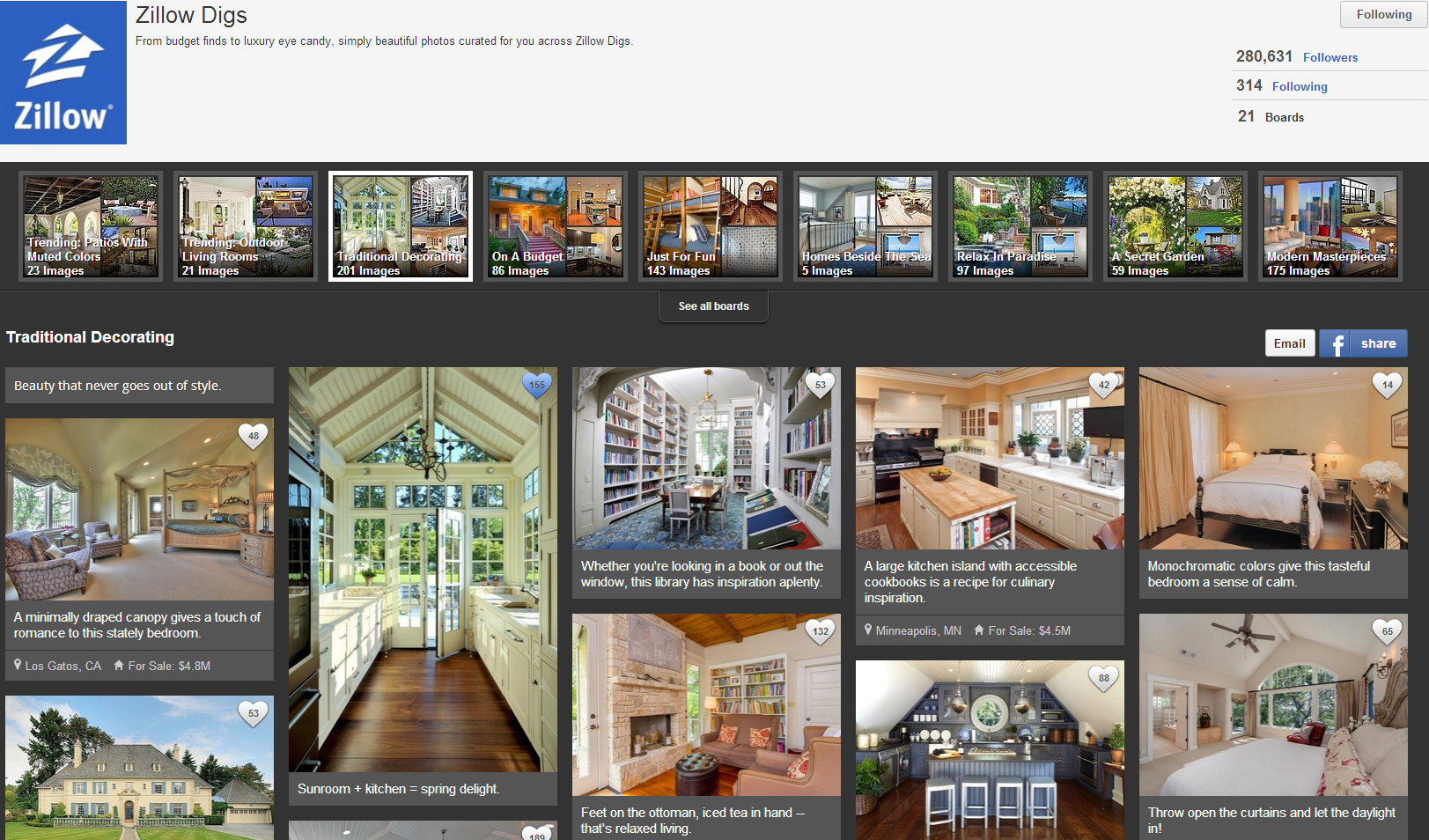Click the house icon beside For Sale: $4.8M
This screenshot has width=1429, height=840.
pyautogui.click(x=119, y=665)
